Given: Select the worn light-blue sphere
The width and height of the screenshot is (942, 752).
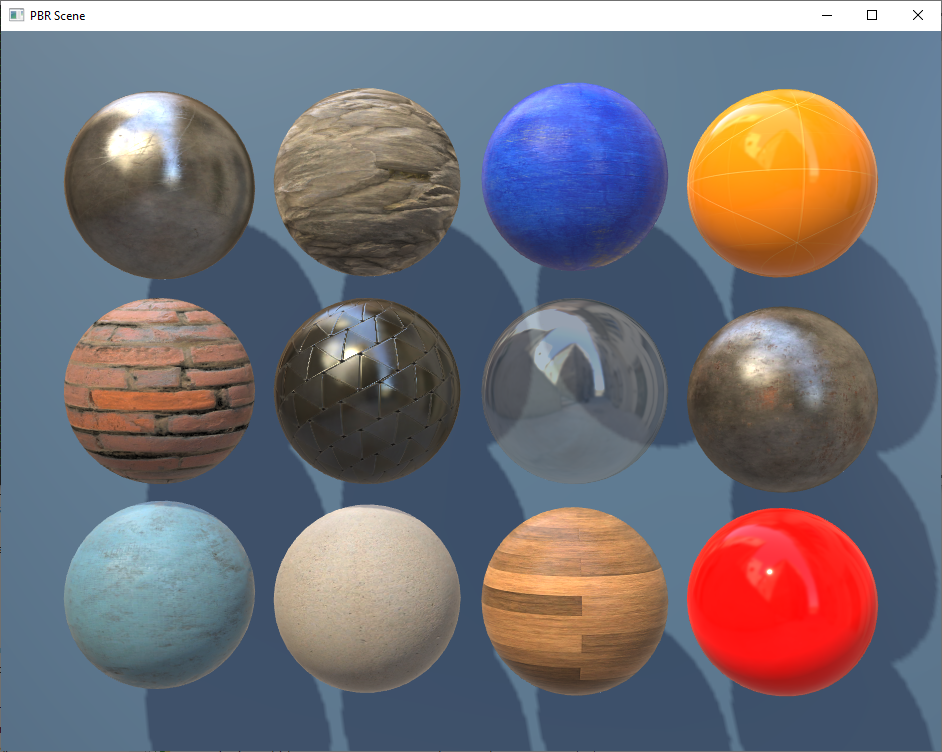Looking at the screenshot, I should pos(159,595).
